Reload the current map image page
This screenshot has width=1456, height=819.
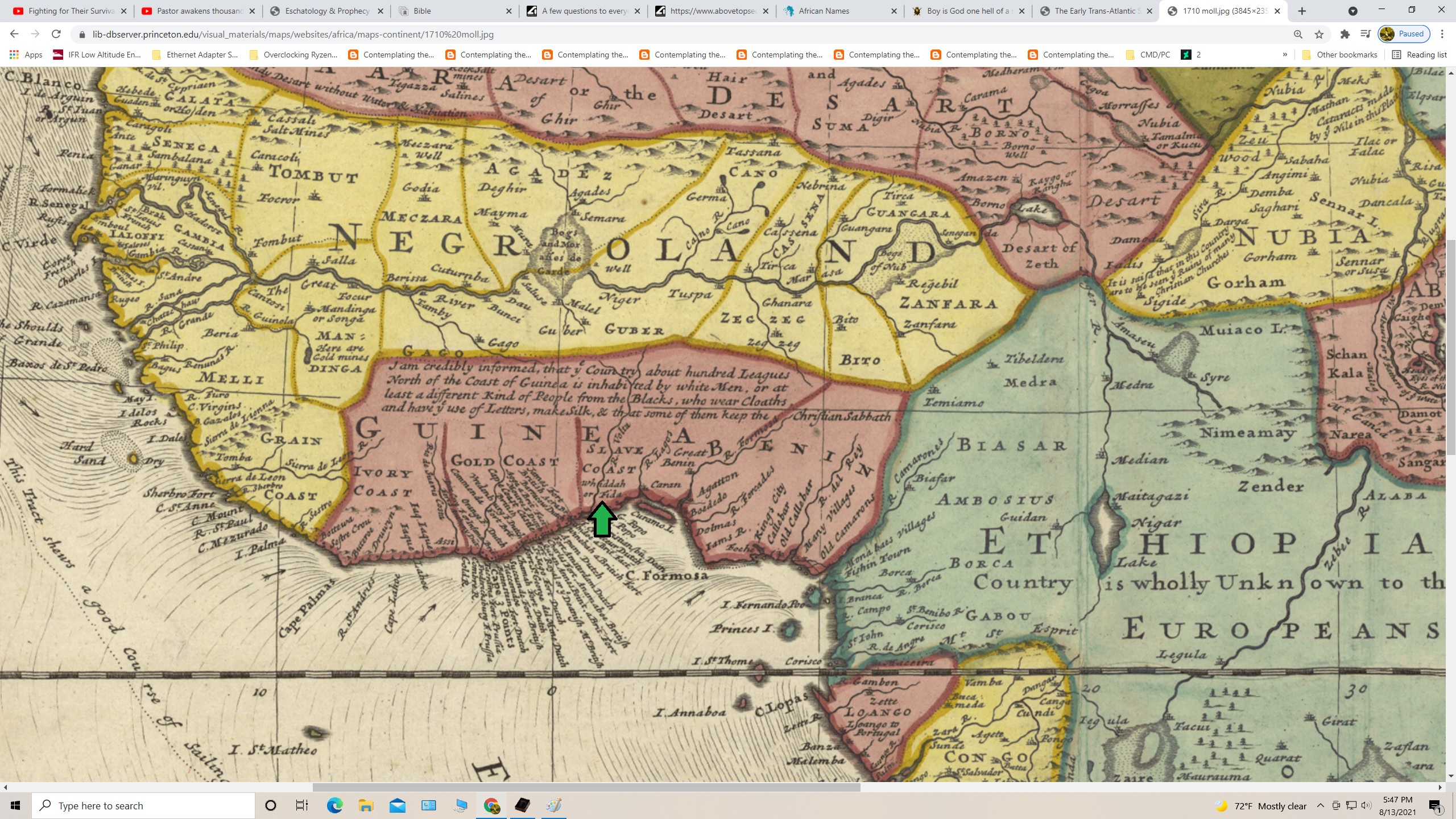[56, 34]
